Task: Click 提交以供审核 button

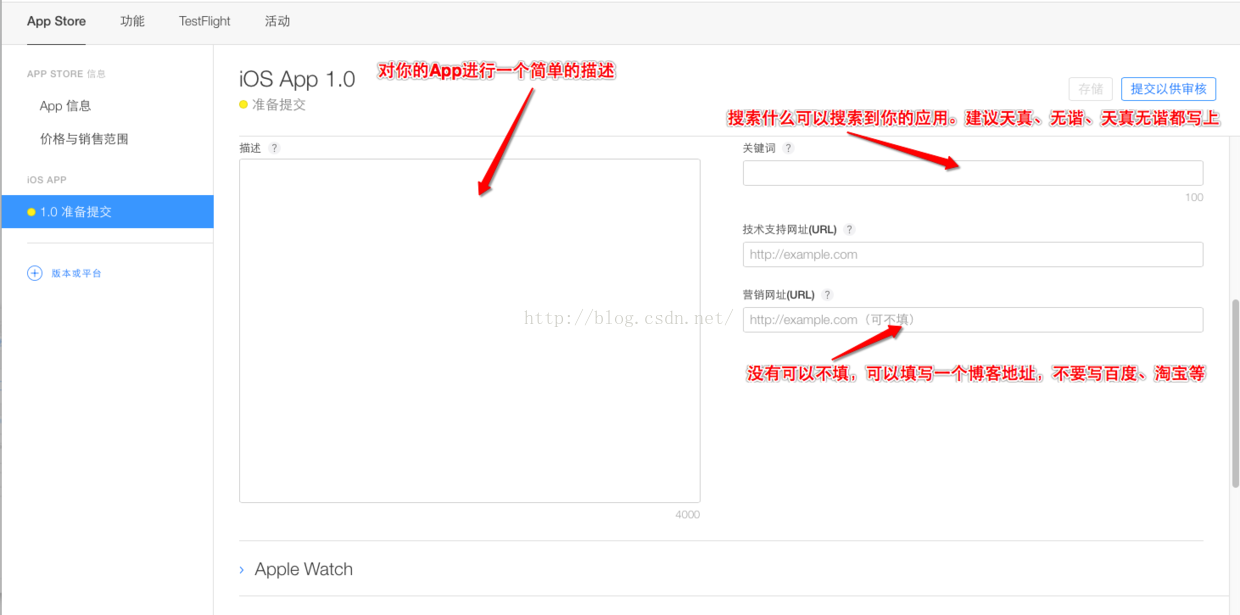Action: coord(1168,89)
